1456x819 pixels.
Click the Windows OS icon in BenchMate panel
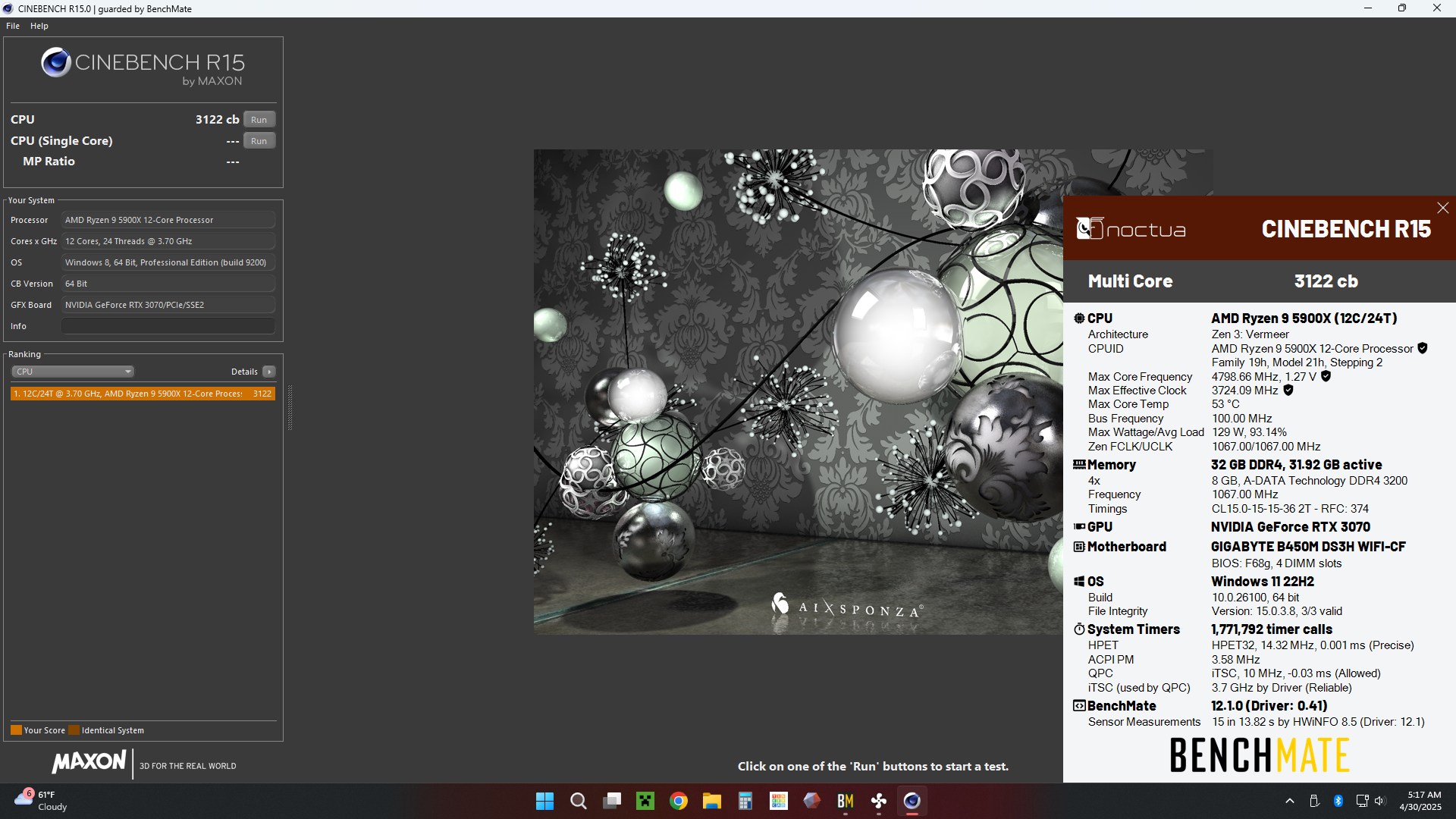[1079, 582]
